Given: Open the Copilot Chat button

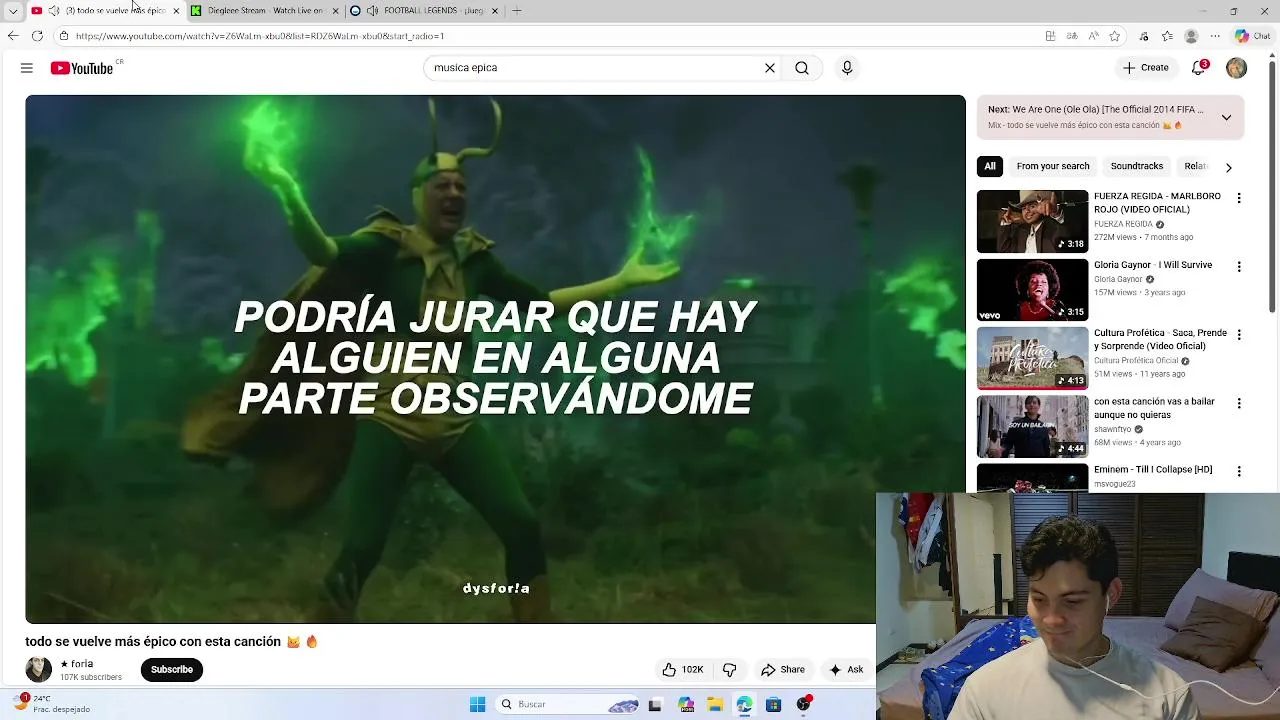Looking at the screenshot, I should [1252, 36].
